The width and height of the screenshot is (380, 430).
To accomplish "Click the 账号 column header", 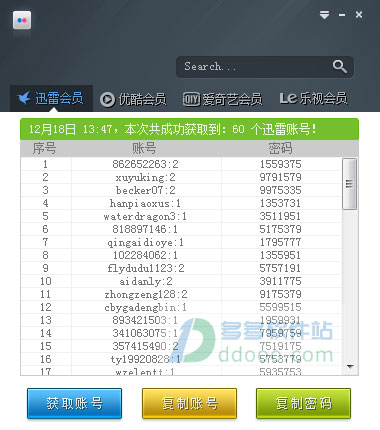I will pyautogui.click(x=144, y=148).
